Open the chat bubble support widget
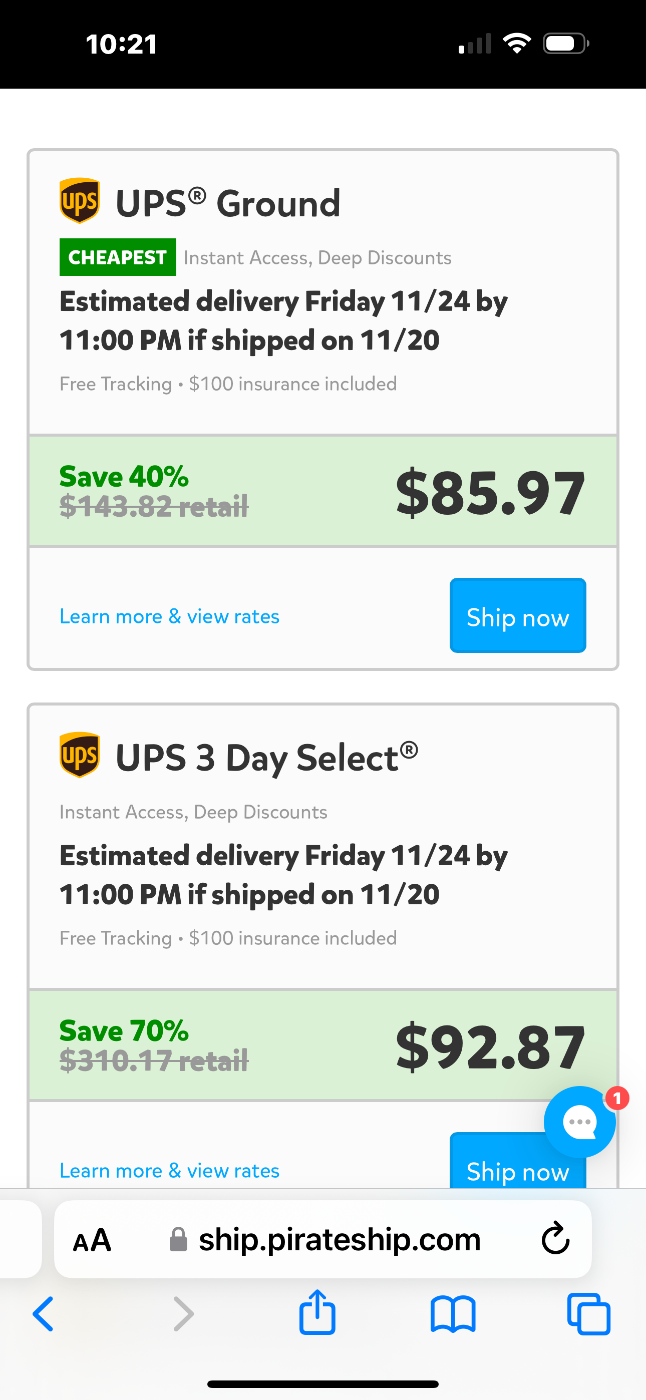The width and height of the screenshot is (646, 1400). click(x=580, y=1122)
